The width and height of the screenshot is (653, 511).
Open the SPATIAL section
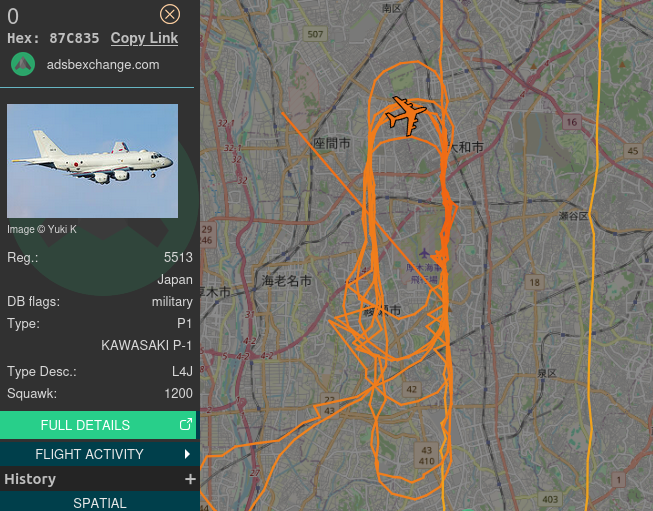98,501
